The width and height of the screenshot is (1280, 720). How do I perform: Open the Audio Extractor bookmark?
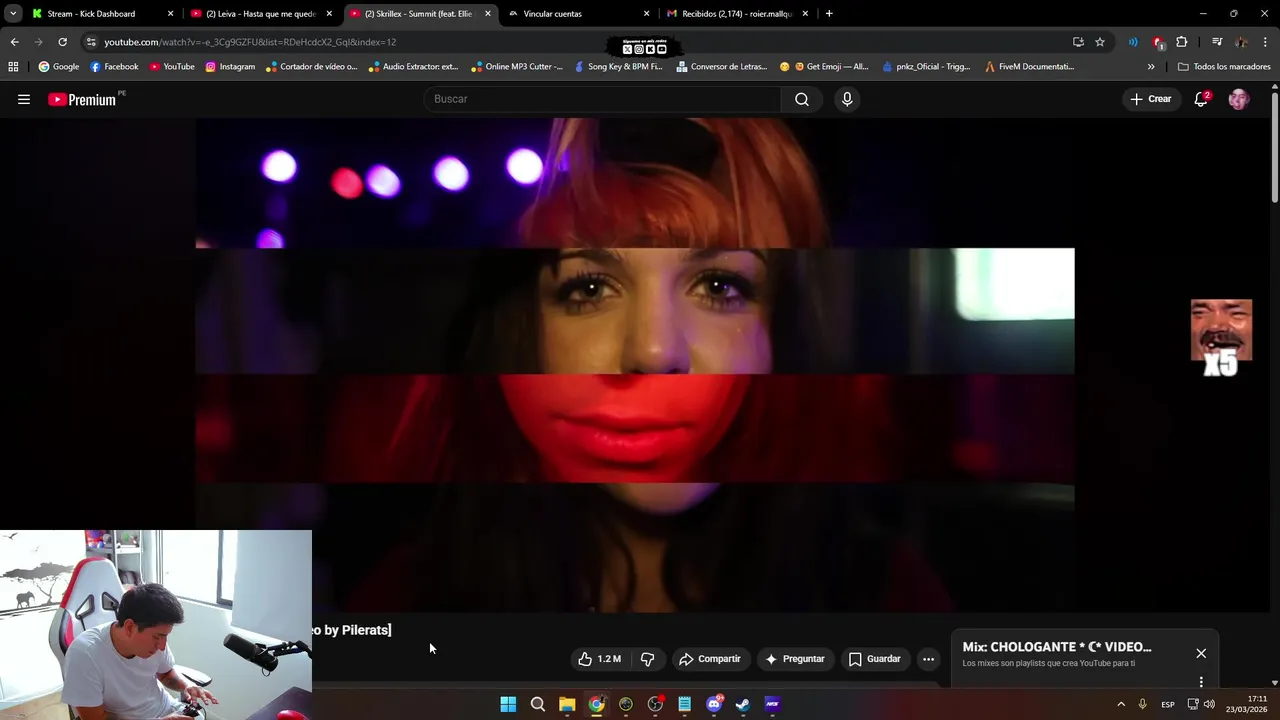point(413,67)
